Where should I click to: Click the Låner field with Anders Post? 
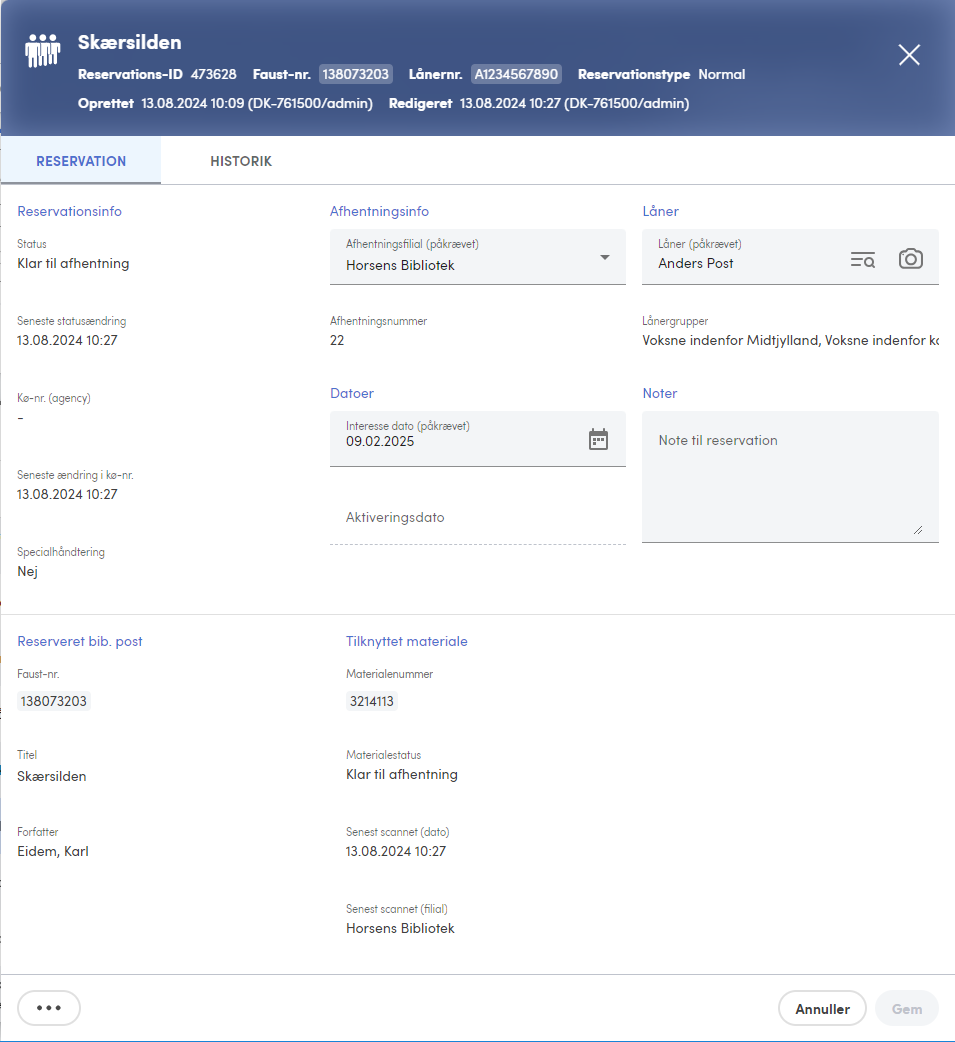(x=790, y=257)
